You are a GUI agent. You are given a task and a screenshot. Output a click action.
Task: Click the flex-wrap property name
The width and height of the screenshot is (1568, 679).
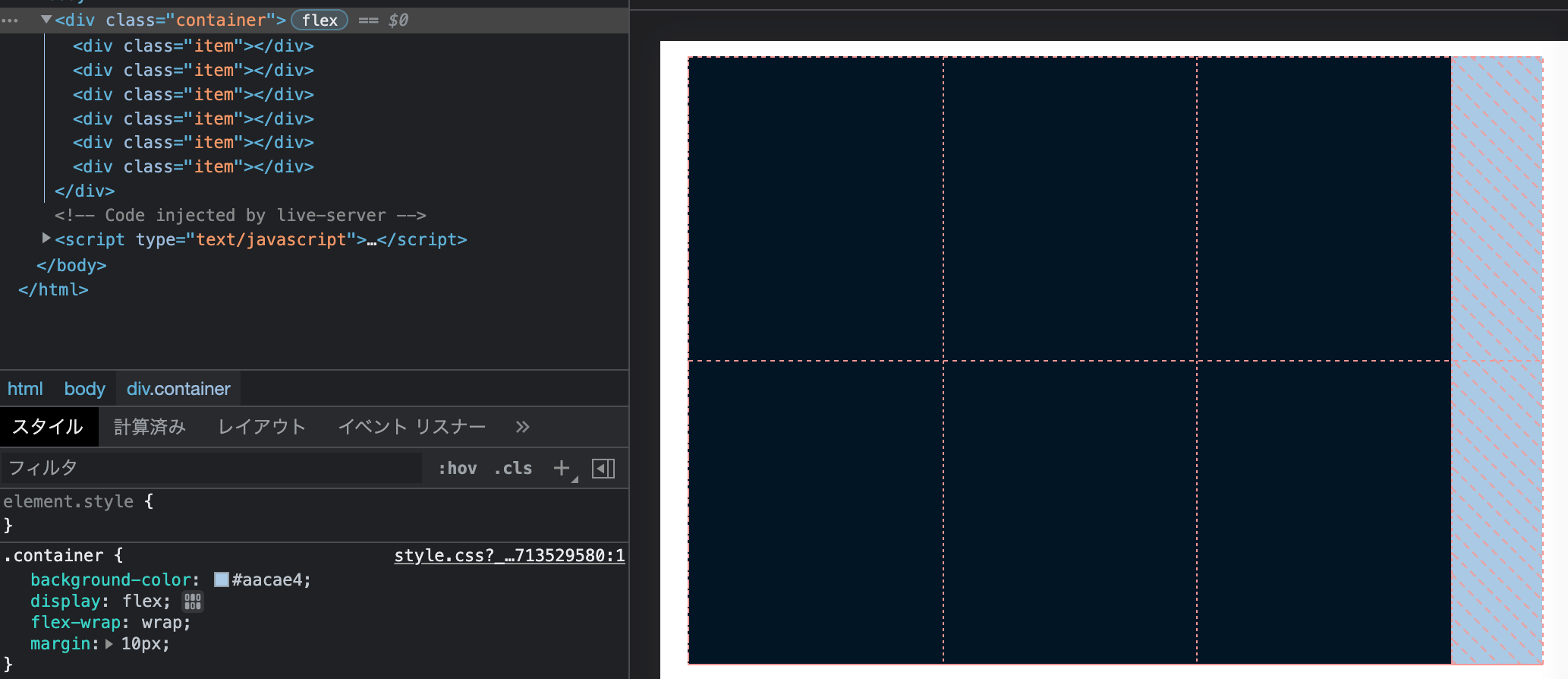76,623
